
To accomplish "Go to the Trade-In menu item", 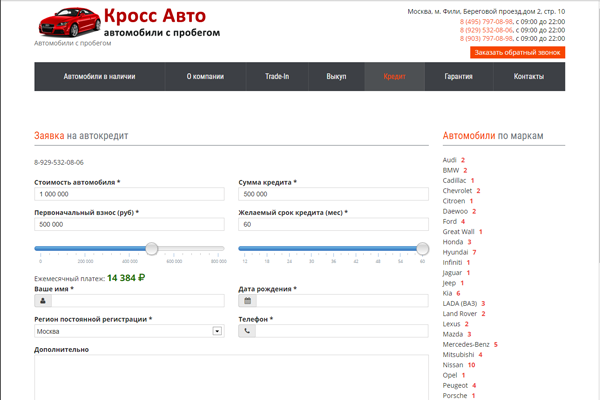I will [277, 77].
